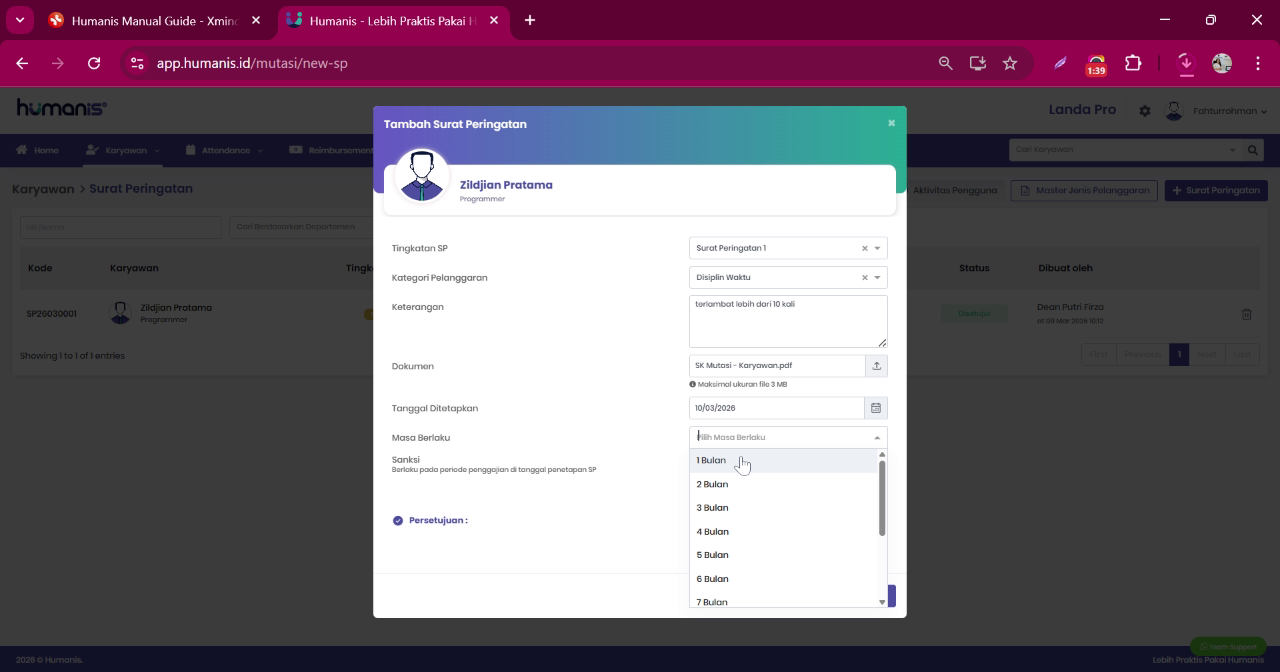Click the SK Mutasi - Karyawan.pdf field
Screen dimensions: 1280x672
tap(777, 366)
